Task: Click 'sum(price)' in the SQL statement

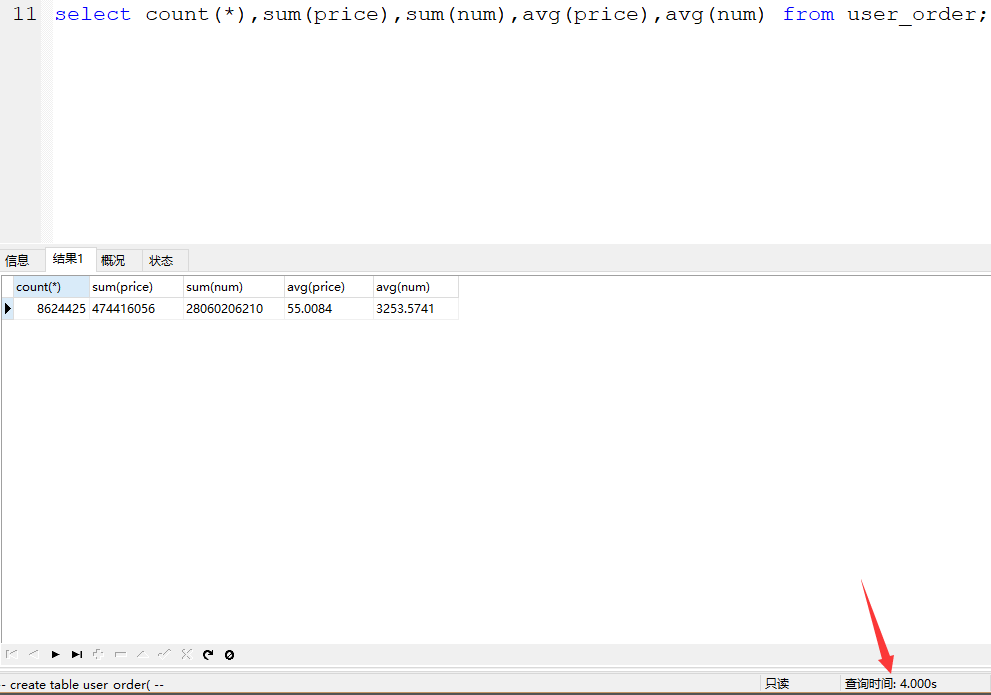Action: click(325, 15)
